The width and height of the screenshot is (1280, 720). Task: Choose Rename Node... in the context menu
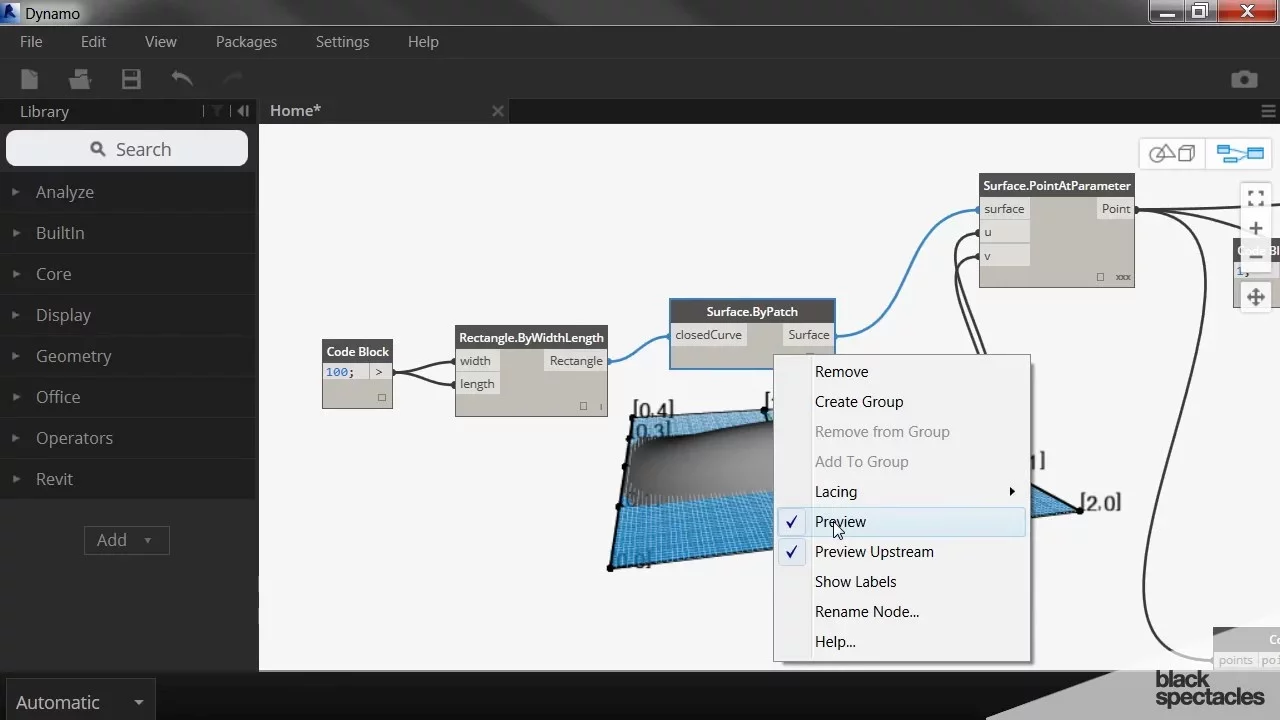pyautogui.click(x=901, y=611)
